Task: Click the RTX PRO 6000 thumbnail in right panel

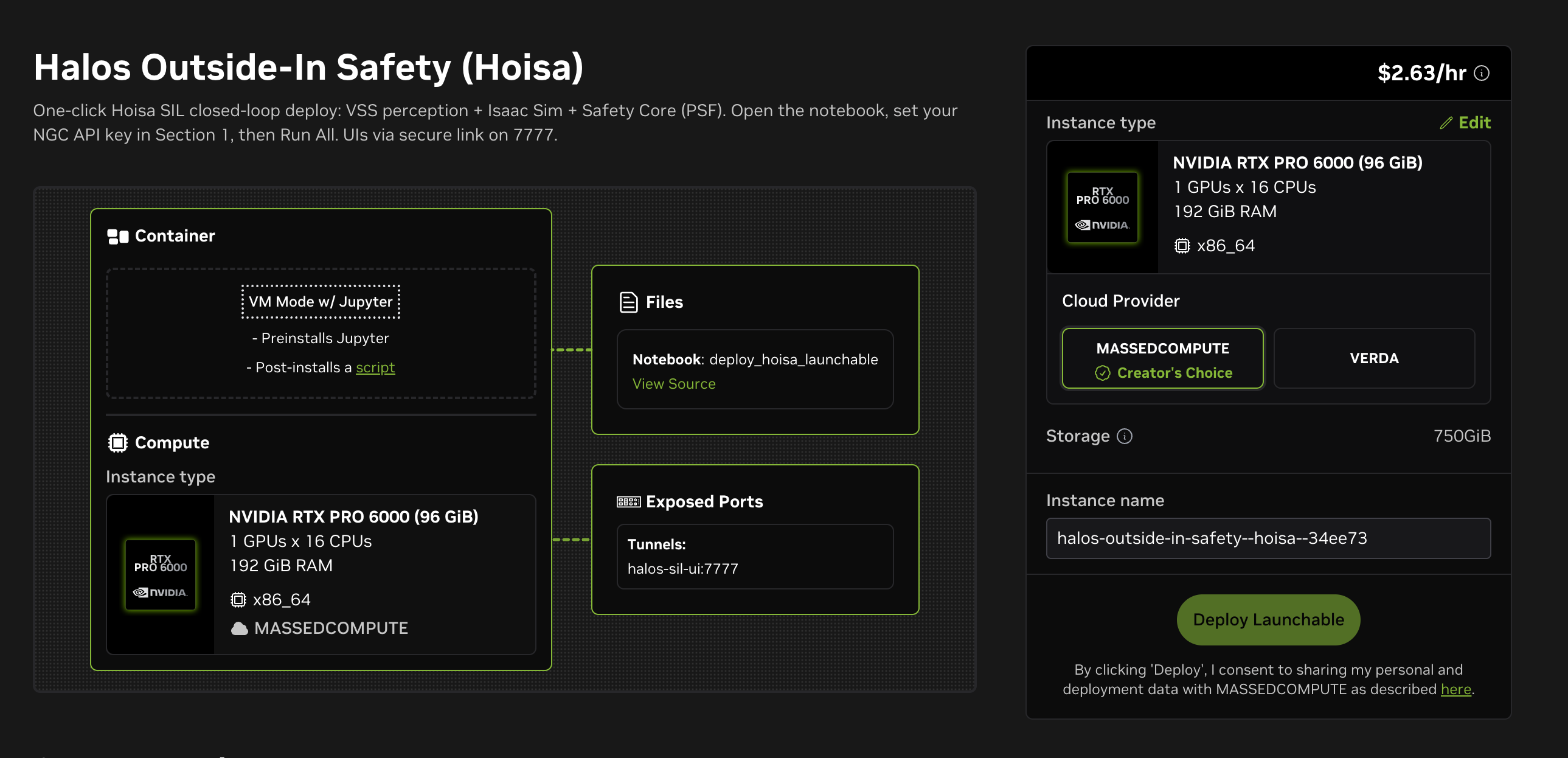Action: [x=1102, y=207]
